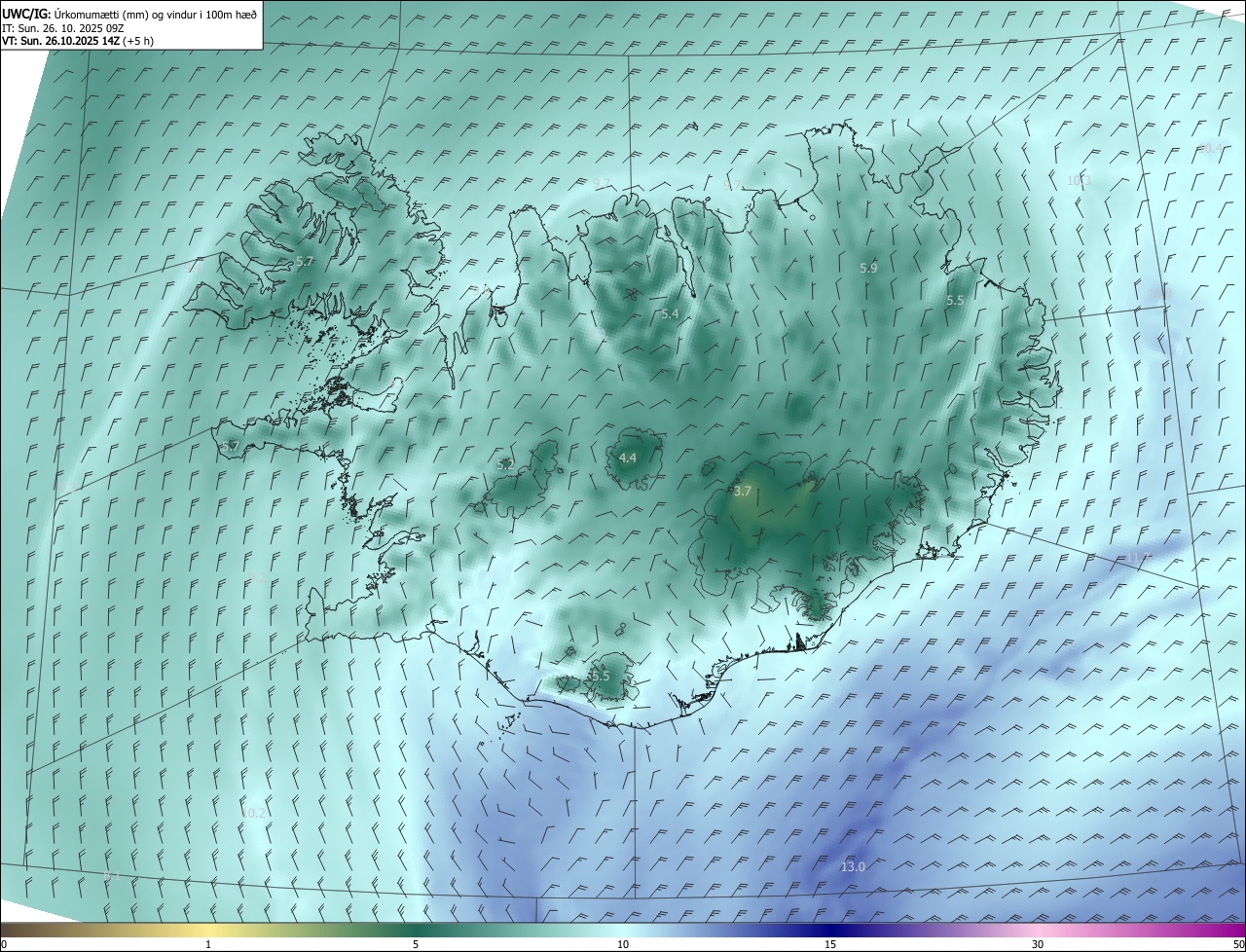Screen dimensions: 1246x952
Task: Select the 1 tick label on color scale
Action: [208, 944]
